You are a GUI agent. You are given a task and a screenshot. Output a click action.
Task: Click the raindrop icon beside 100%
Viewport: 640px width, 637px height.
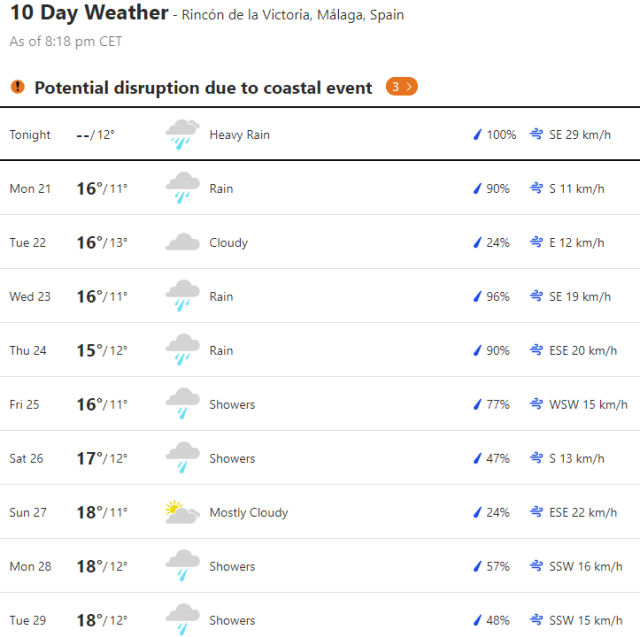coord(477,135)
